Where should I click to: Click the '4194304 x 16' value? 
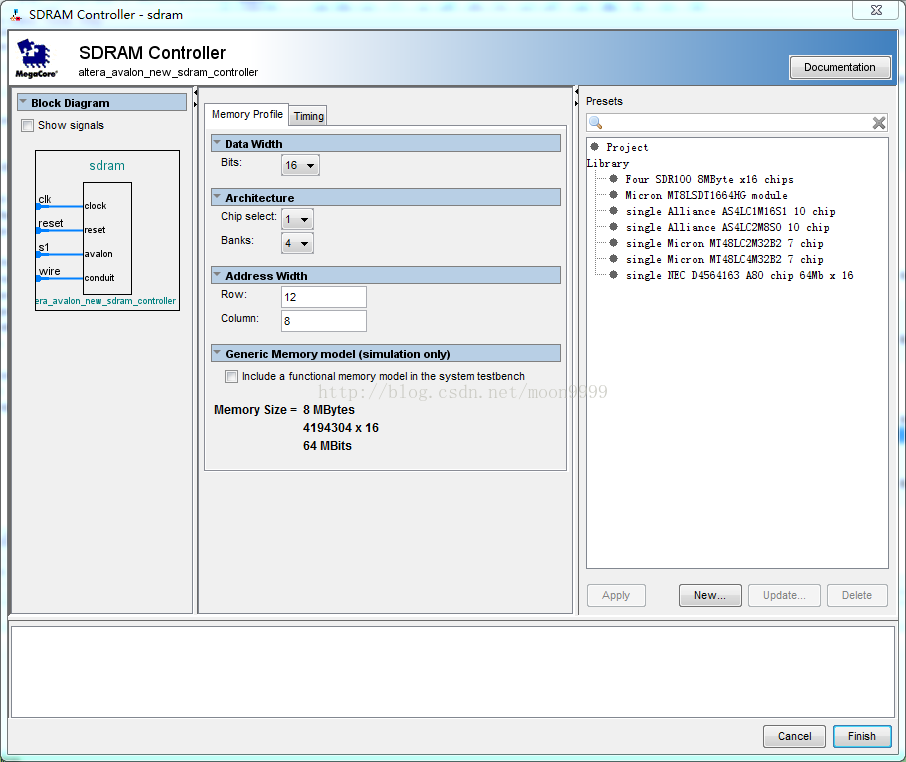[341, 428]
